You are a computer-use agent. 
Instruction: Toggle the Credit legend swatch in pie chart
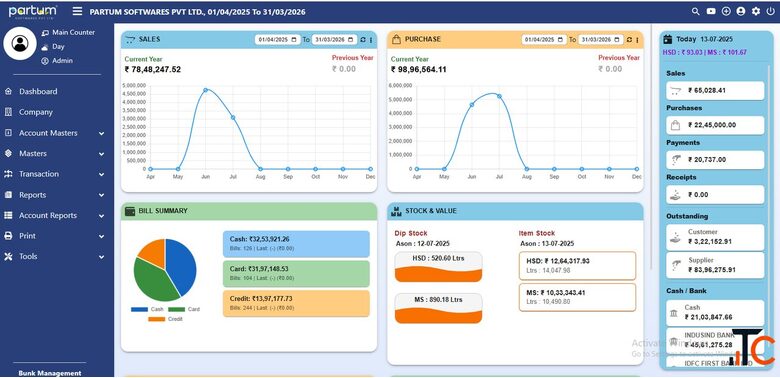[157, 319]
